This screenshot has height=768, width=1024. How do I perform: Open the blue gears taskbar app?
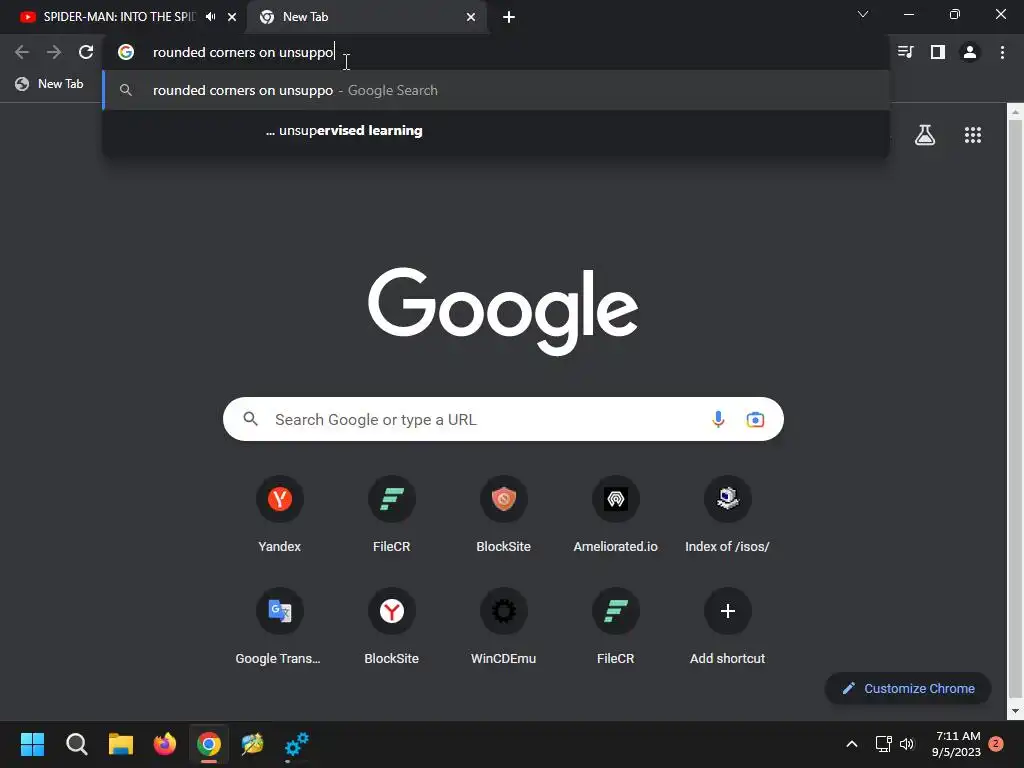tap(296, 744)
